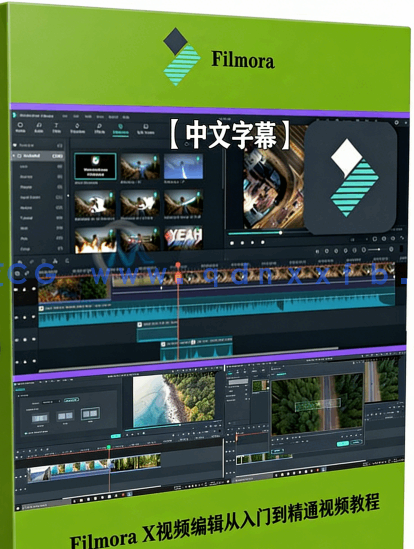The height and width of the screenshot is (549, 414).
Task: Collapse the highlighted sidebar category arrow
Action: 14,155
